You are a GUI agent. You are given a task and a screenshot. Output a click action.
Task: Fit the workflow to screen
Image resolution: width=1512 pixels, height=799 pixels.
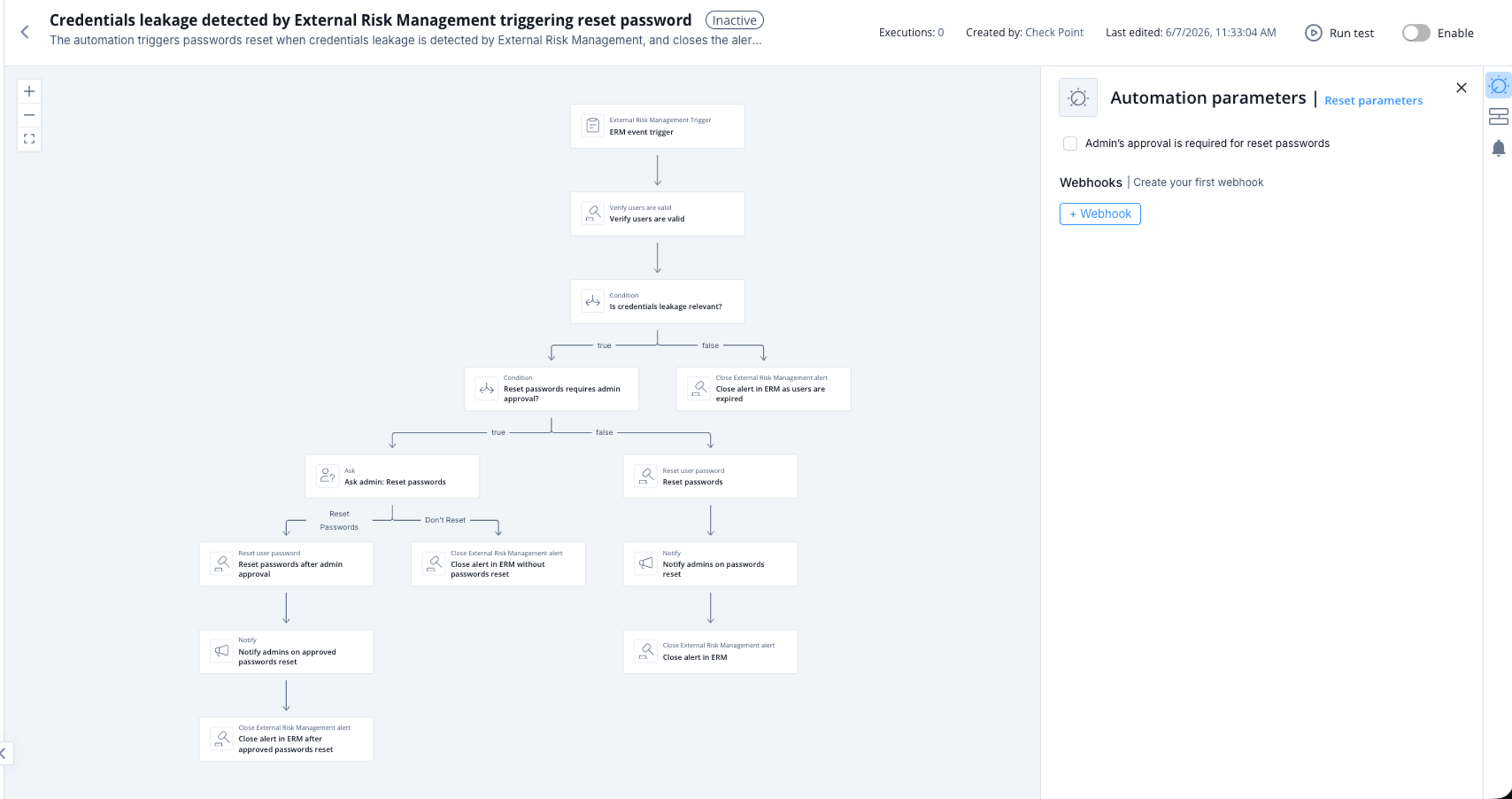pos(29,138)
